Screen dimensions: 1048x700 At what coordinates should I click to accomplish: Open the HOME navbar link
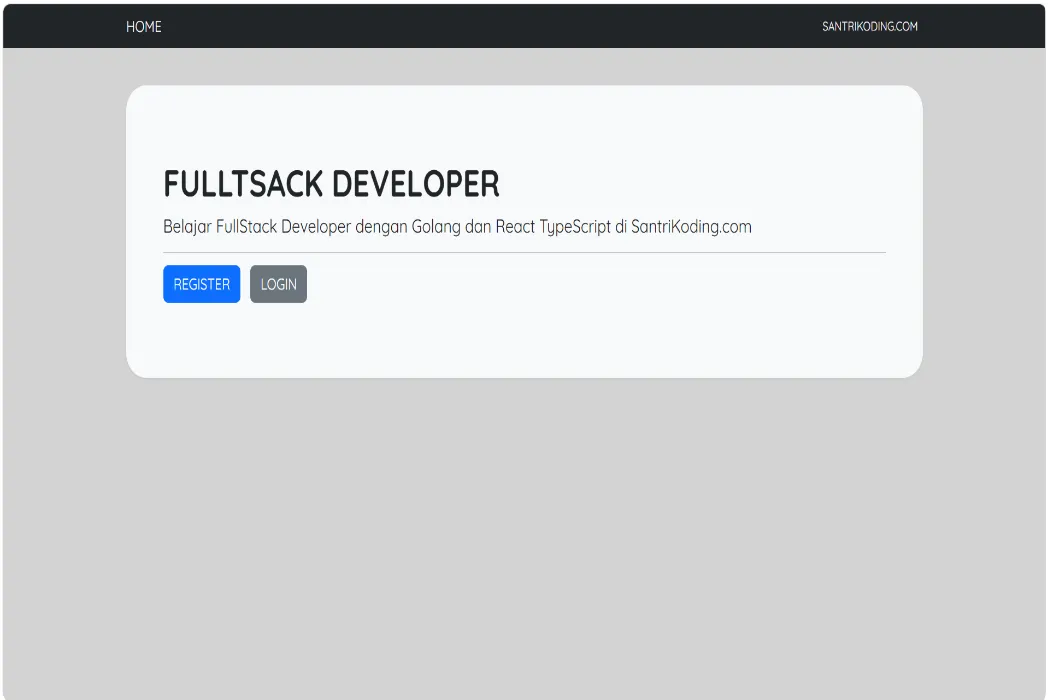[x=144, y=27]
